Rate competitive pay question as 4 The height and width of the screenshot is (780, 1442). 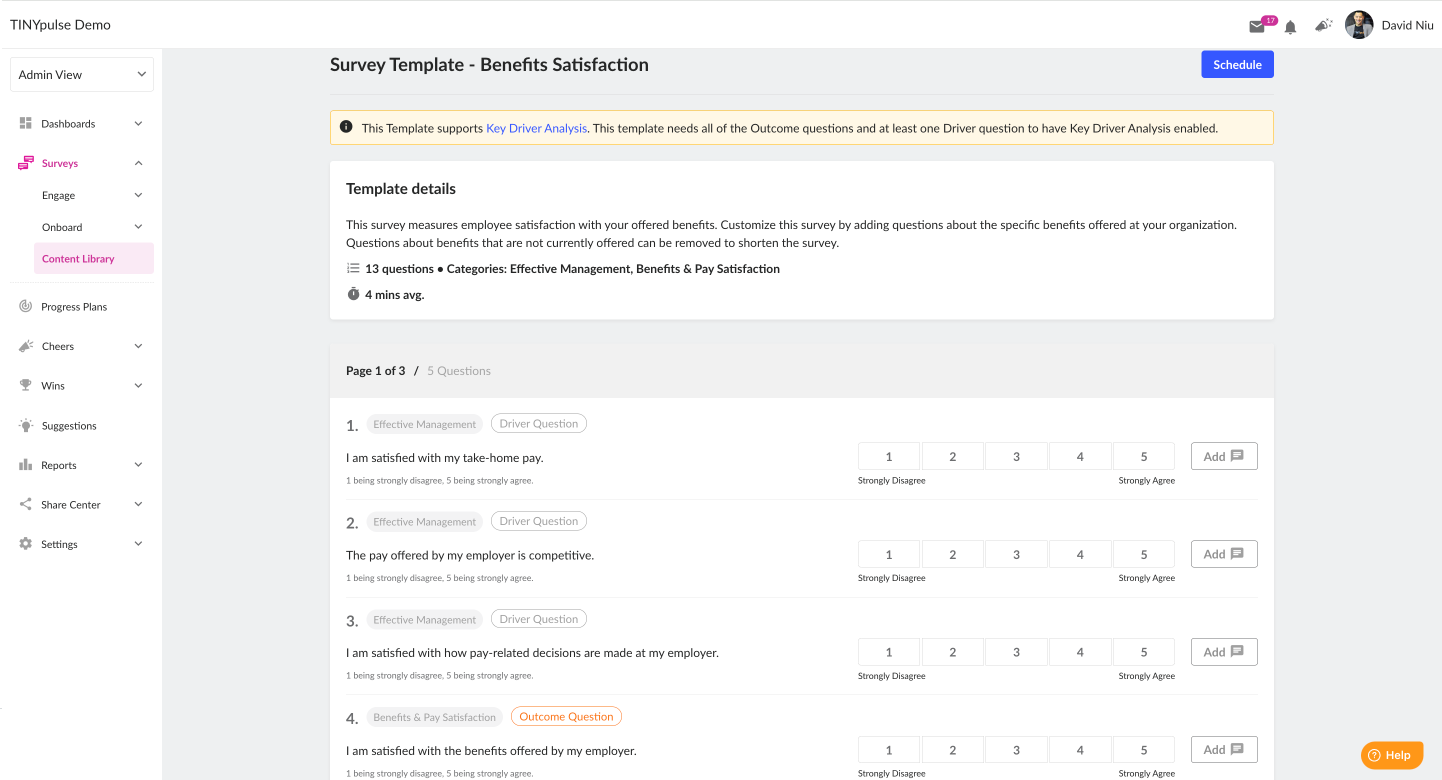tap(1080, 555)
